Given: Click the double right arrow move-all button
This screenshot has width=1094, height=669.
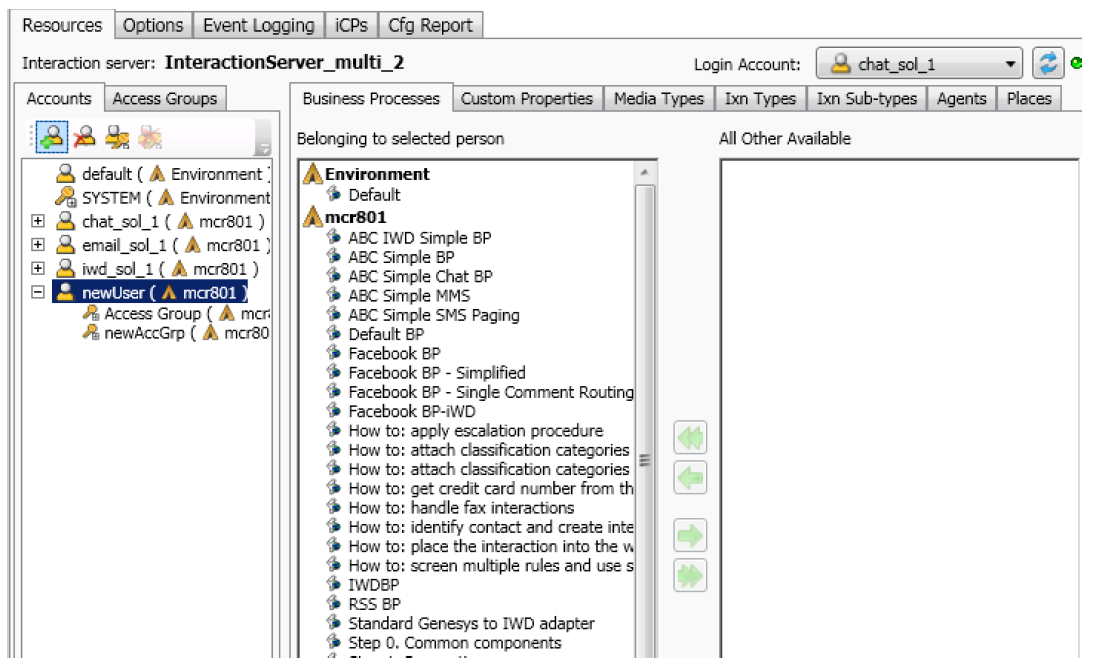Looking at the screenshot, I should [x=690, y=575].
